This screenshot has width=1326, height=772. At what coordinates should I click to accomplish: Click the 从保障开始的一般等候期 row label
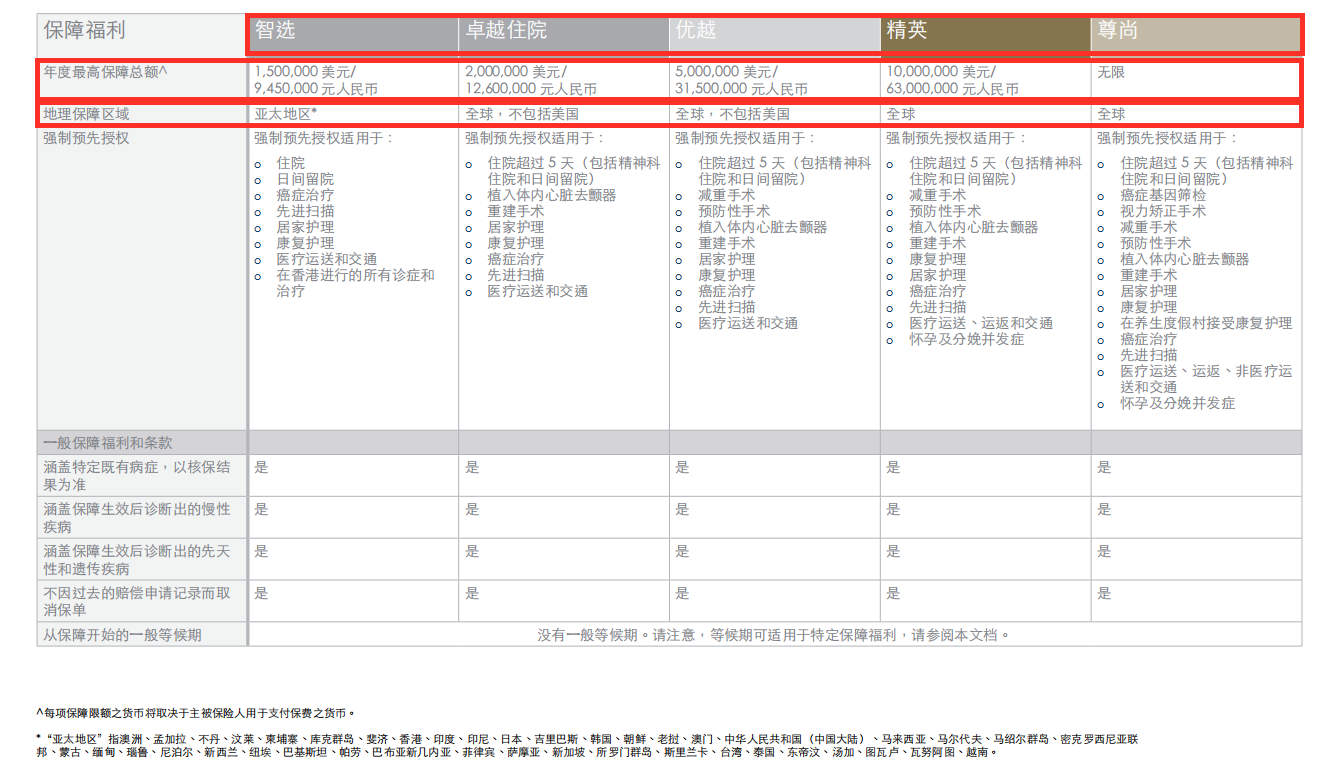pyautogui.click(x=122, y=635)
